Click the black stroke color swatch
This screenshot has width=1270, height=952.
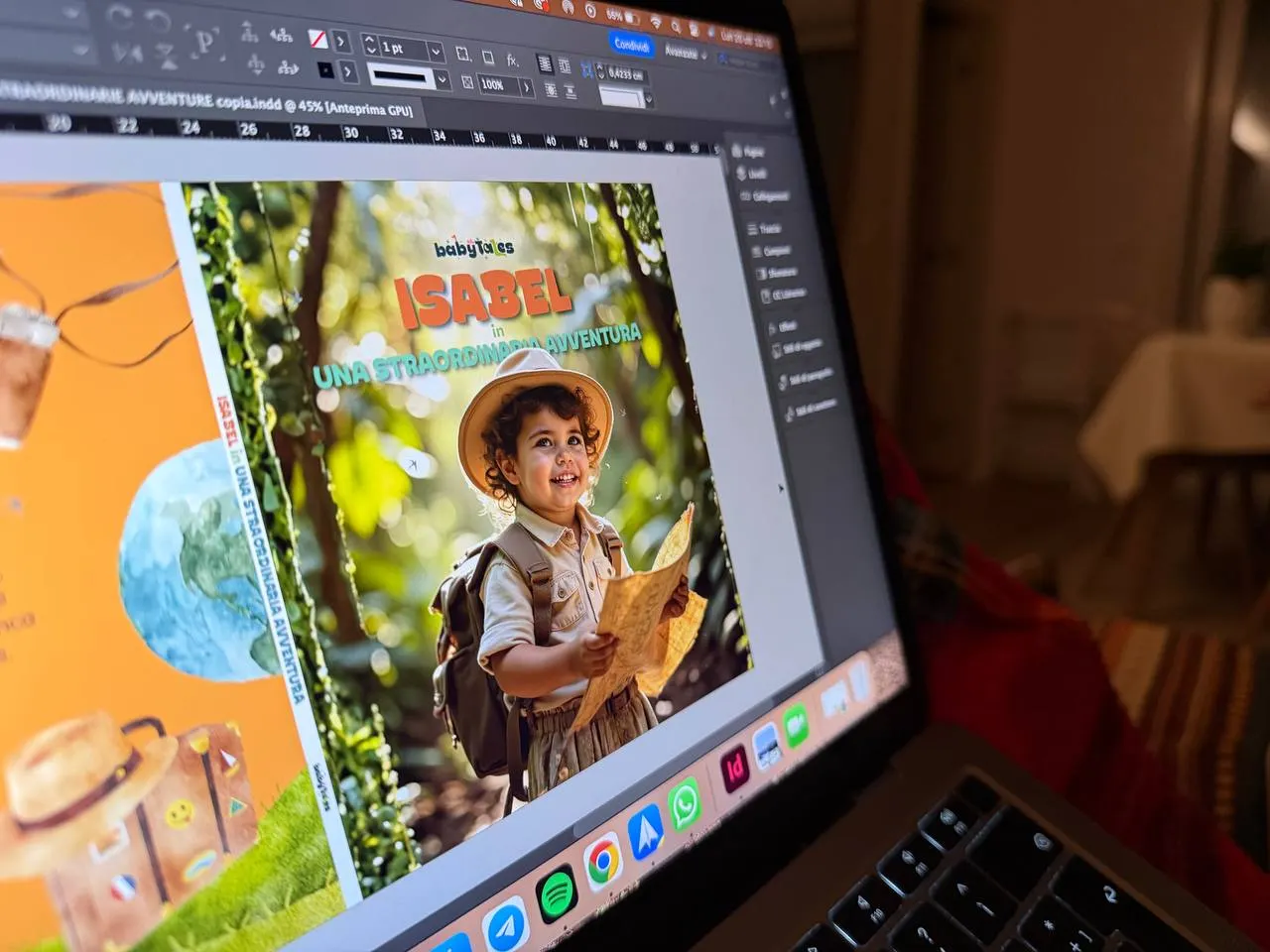coord(325,70)
